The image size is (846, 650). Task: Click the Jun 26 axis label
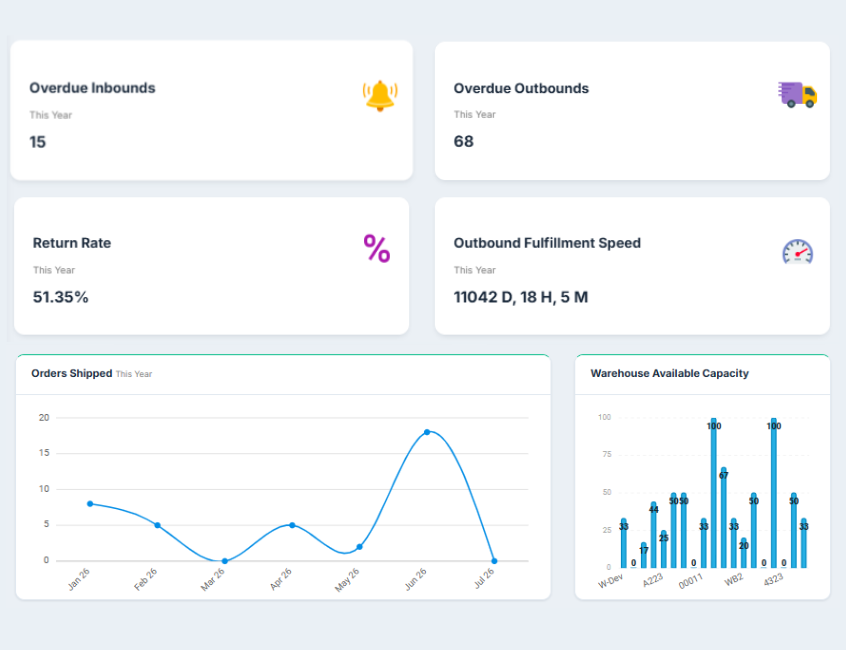[415, 579]
